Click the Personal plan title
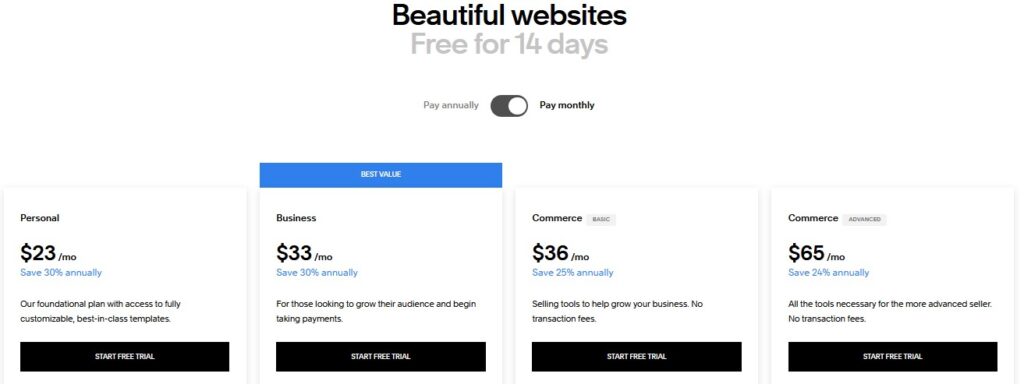This screenshot has height=384, width=1024. pyautogui.click(x=40, y=218)
